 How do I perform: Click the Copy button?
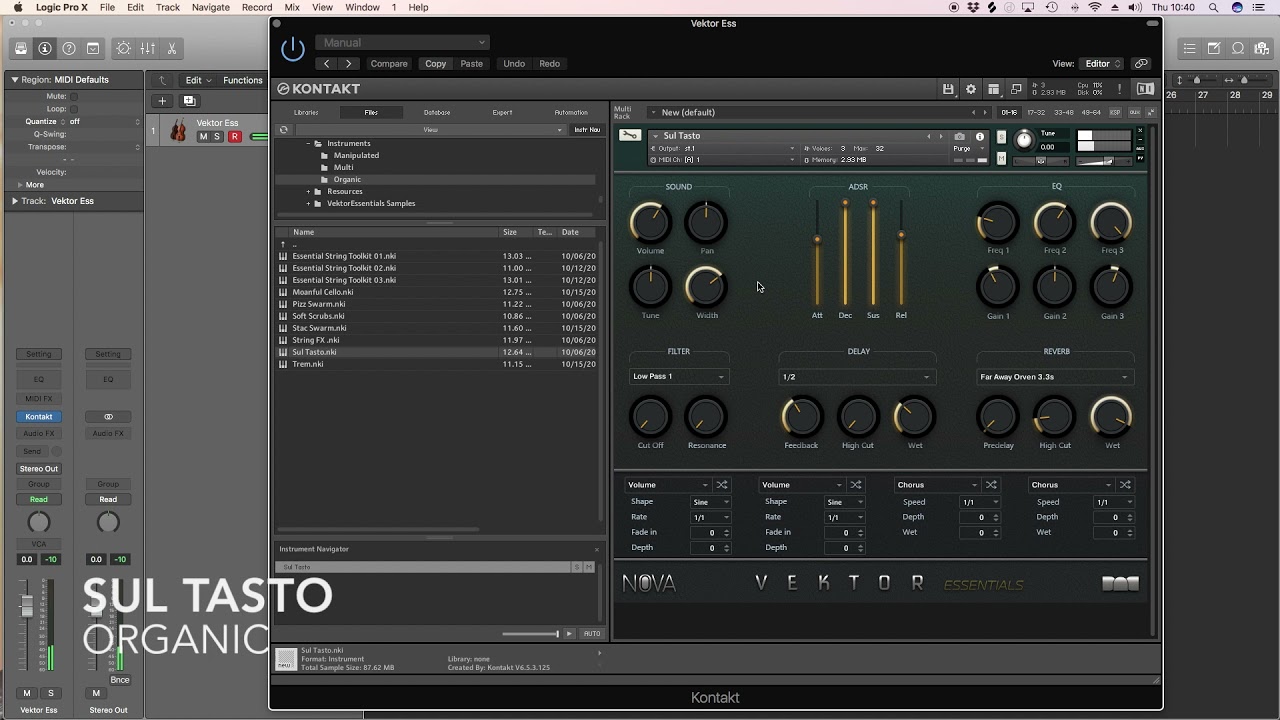pos(436,63)
